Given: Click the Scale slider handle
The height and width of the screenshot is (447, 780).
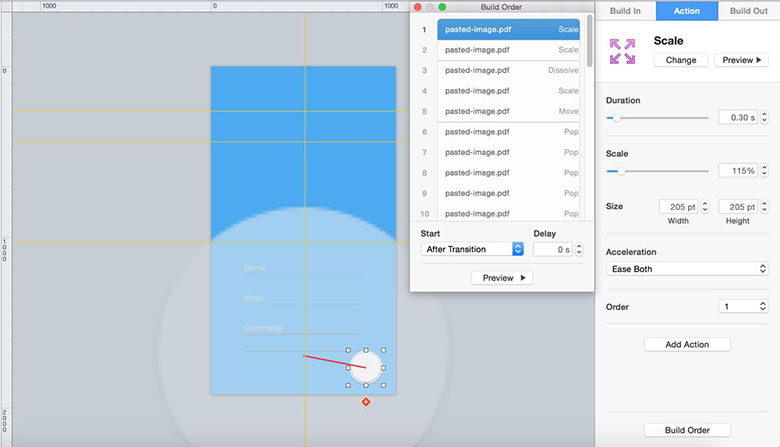Looking at the screenshot, I should click(x=621, y=171).
